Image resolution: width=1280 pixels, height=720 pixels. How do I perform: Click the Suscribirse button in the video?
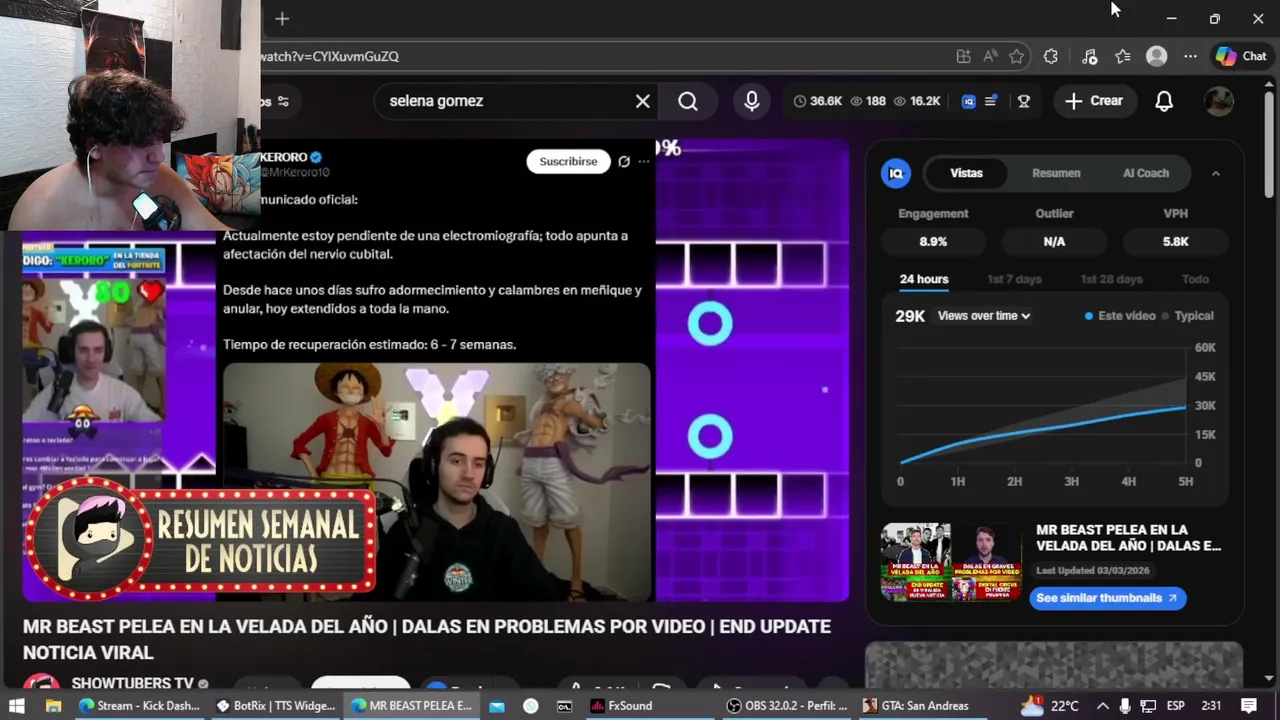[568, 161]
